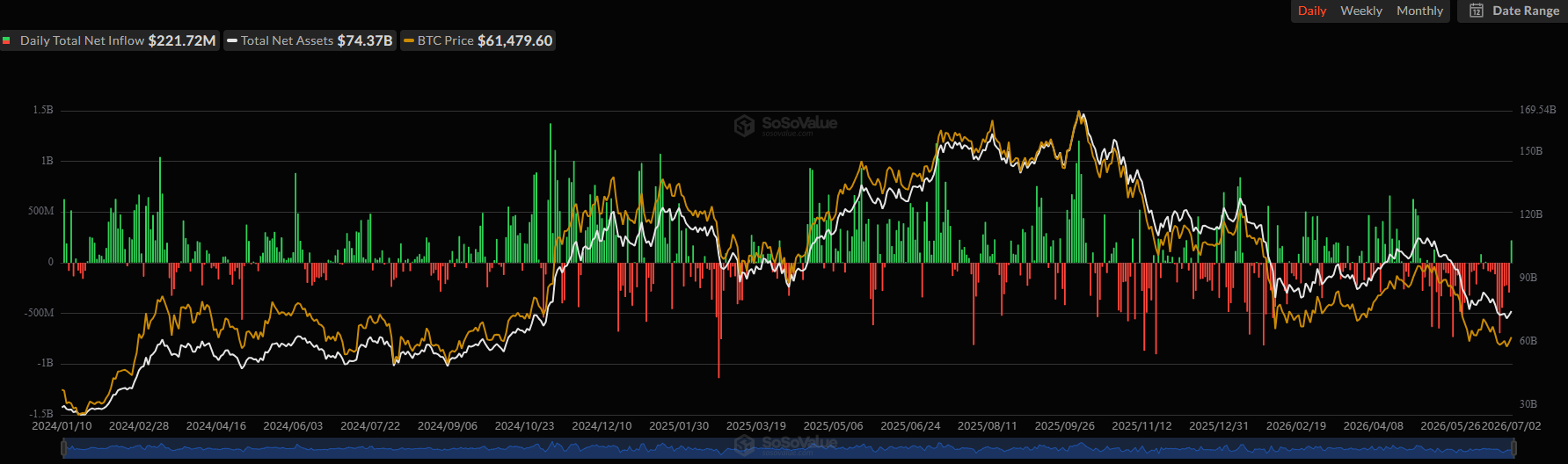Click the 2024/06/03 x-axis date label
The height and width of the screenshot is (464, 1568).
[x=293, y=425]
